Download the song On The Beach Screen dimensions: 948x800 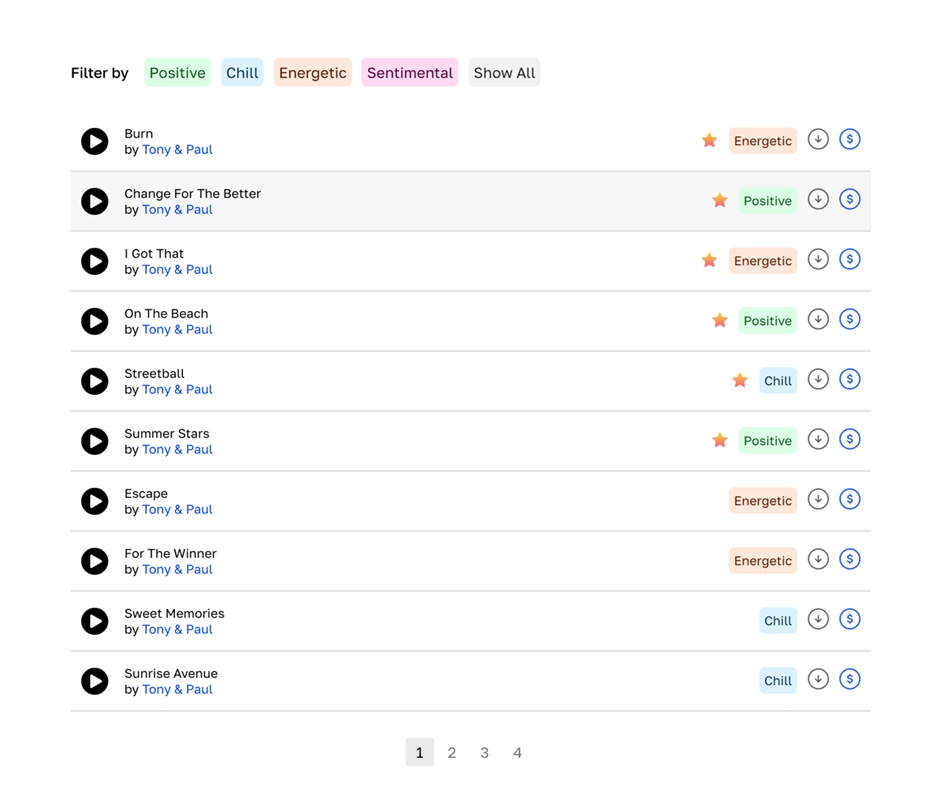click(818, 319)
